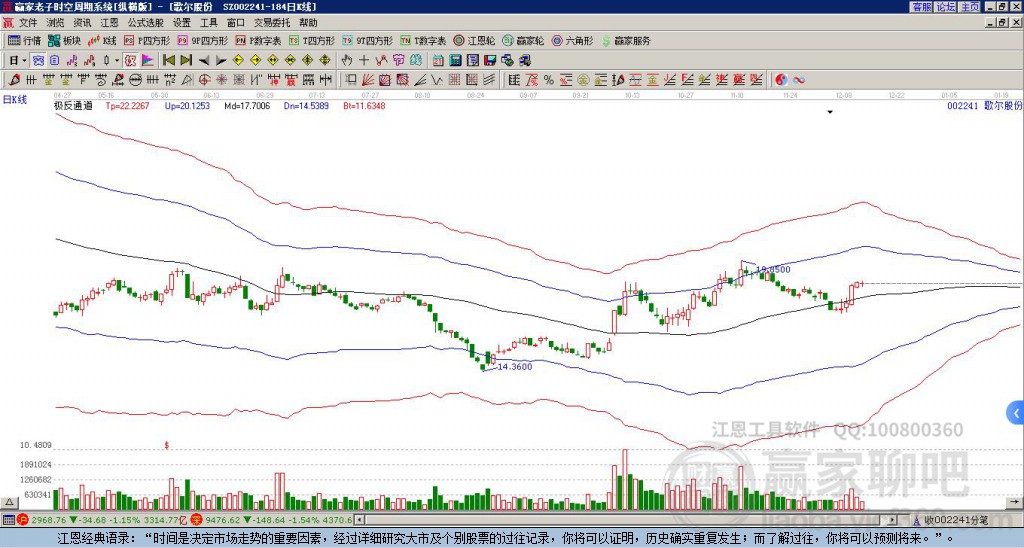Click the 深 index status icon

coord(196,520)
